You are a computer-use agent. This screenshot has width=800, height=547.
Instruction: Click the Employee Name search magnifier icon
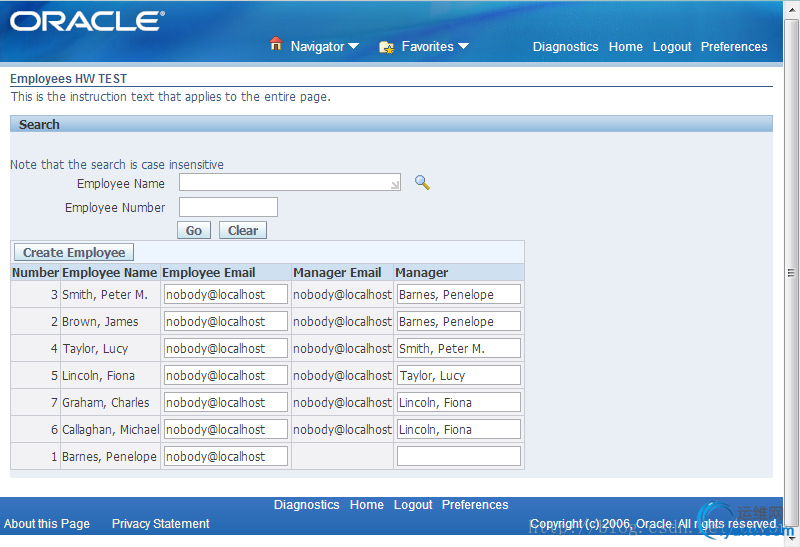(422, 183)
